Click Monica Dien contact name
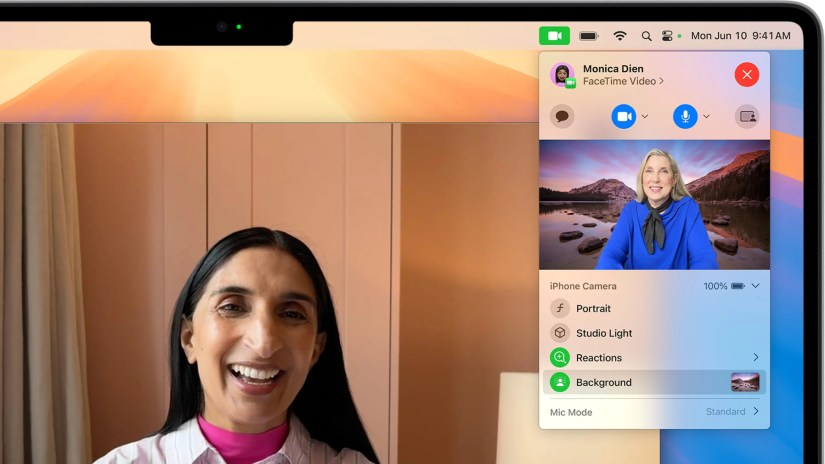The width and height of the screenshot is (825, 464). pyautogui.click(x=613, y=68)
